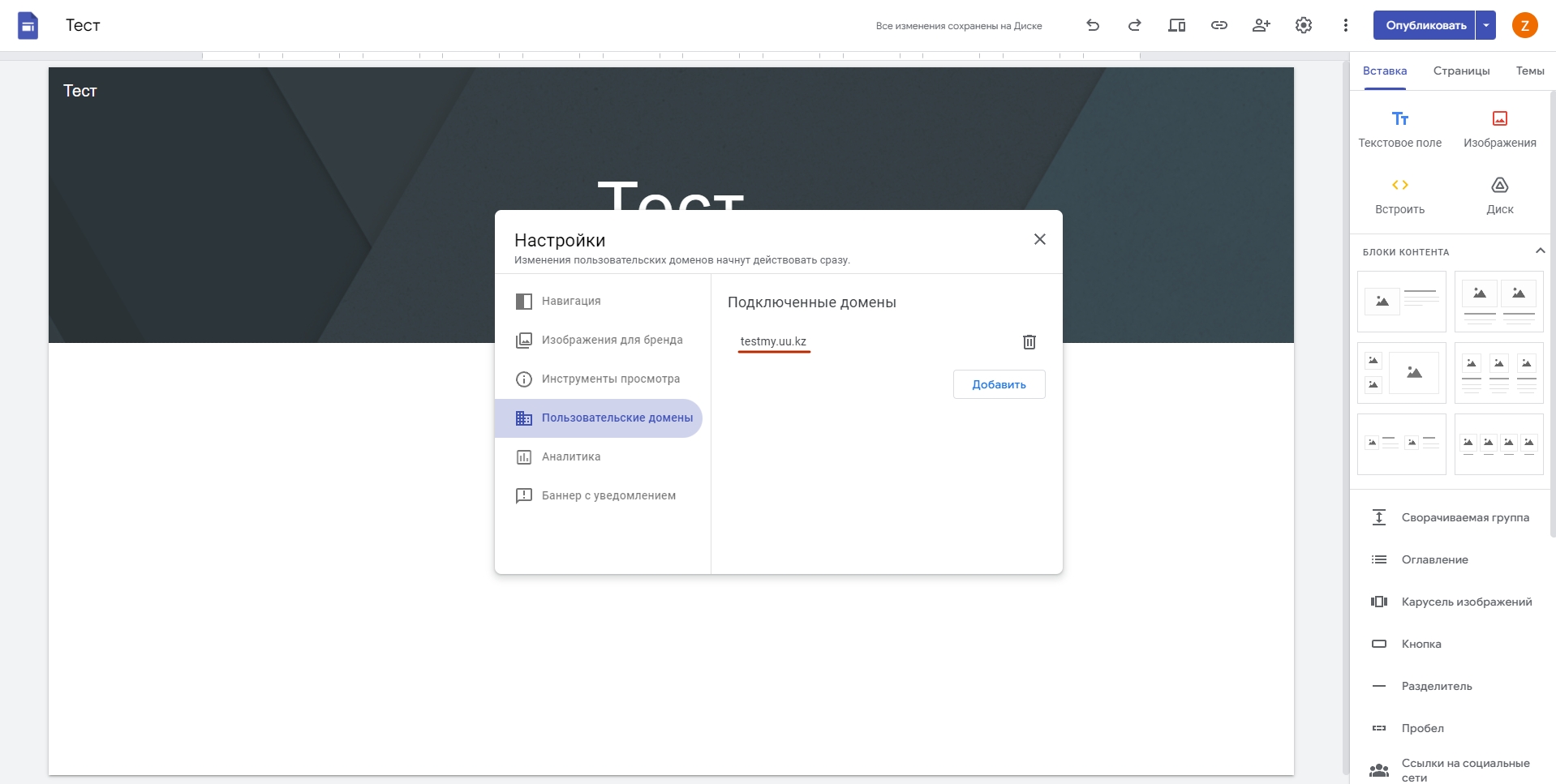Open Инструменты просмотра settings
1556x784 pixels.
[x=599, y=379]
